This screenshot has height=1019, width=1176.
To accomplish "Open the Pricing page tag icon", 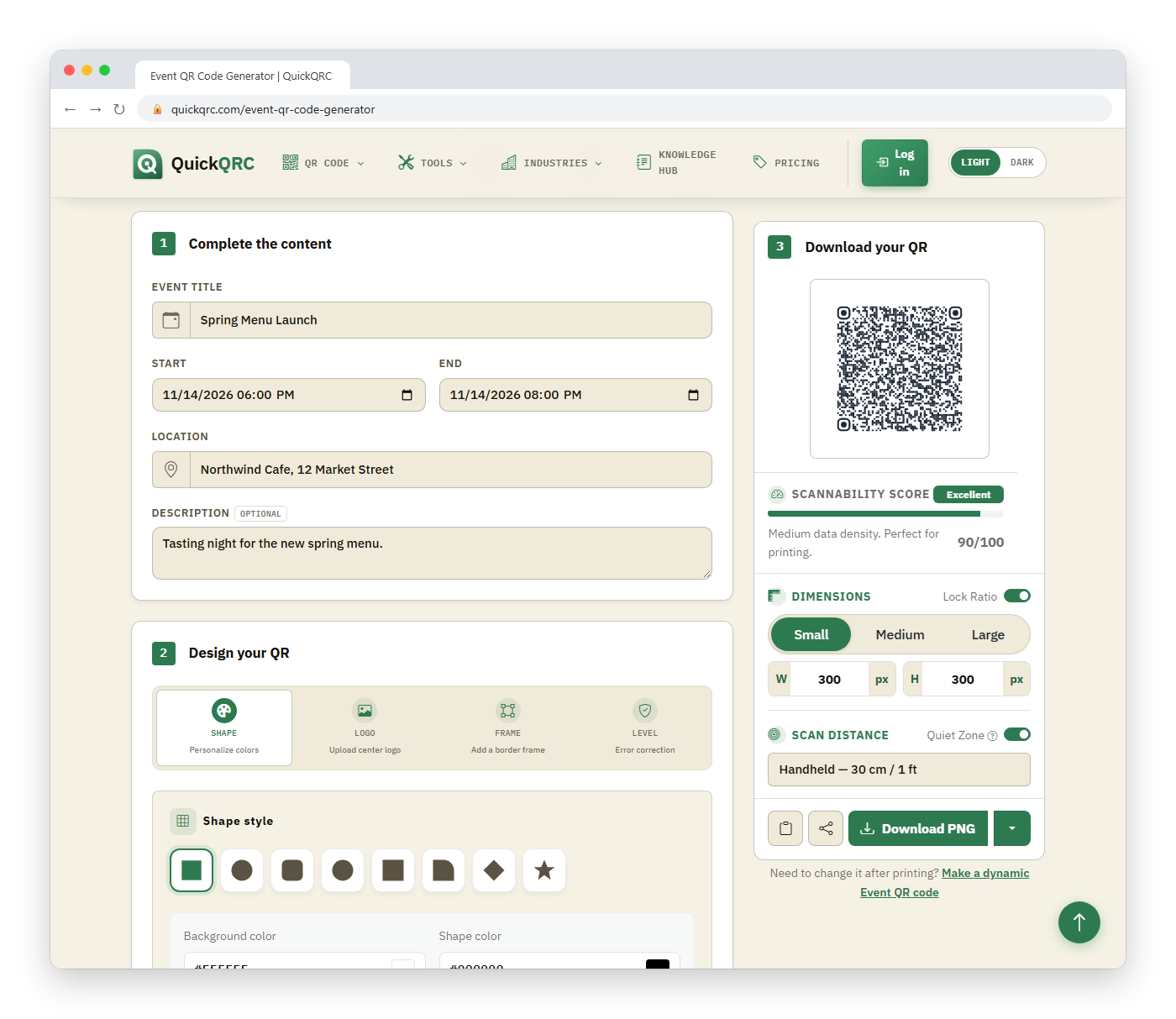I will click(759, 162).
